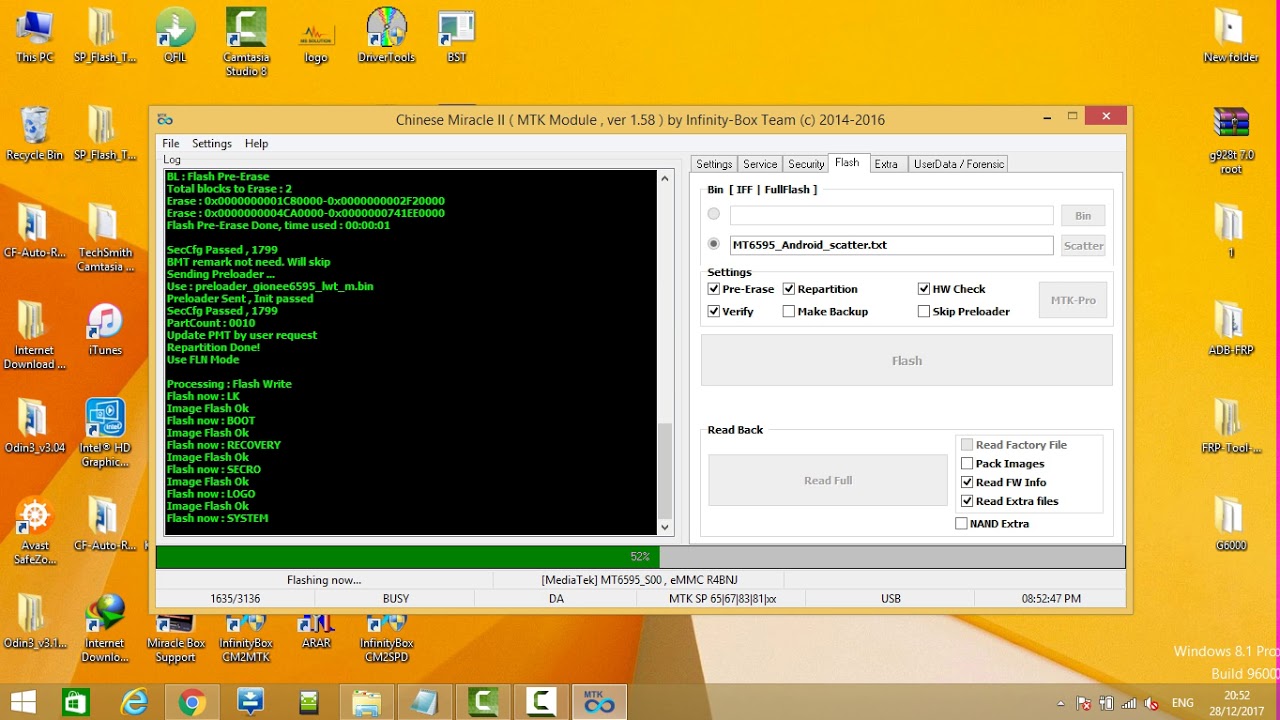Switch to the Security tab
Screen dimensions: 1280x720
point(806,164)
